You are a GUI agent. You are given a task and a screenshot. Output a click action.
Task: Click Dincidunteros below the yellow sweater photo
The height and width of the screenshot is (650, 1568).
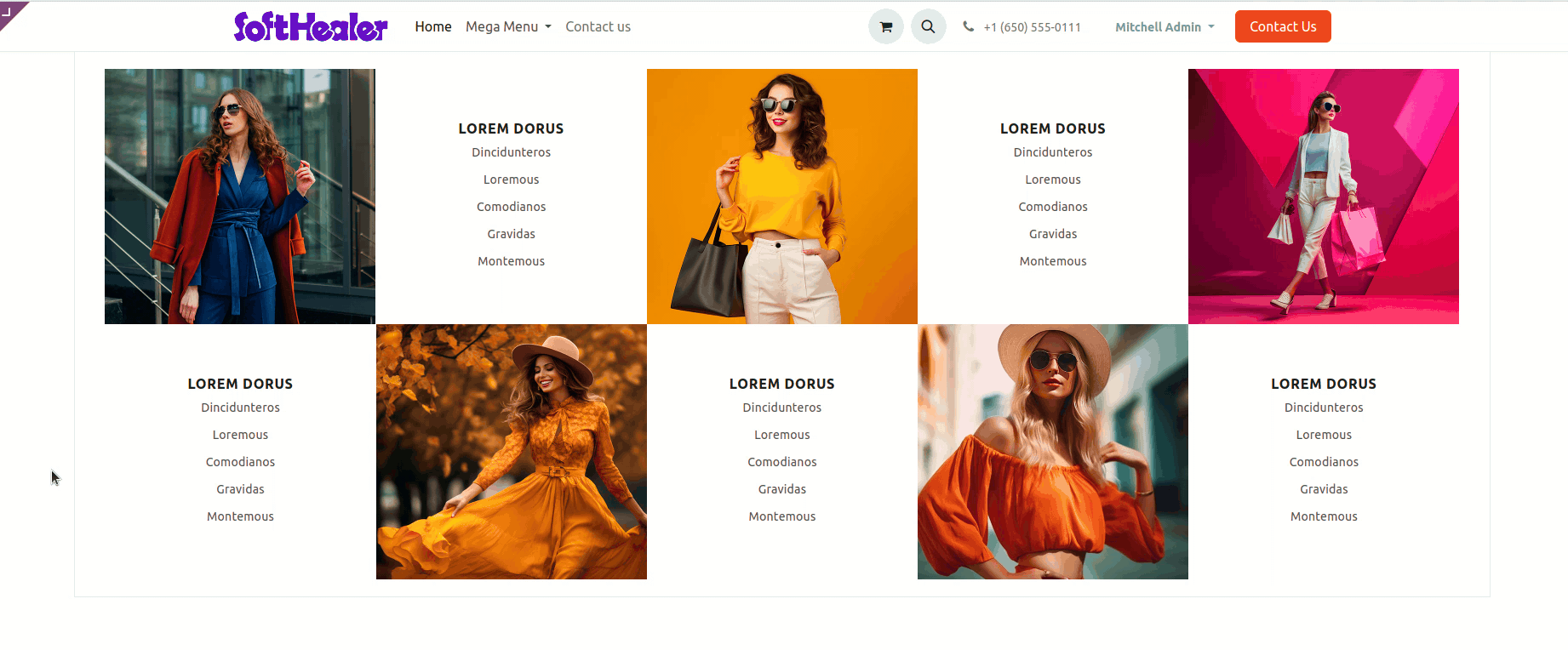782,408
